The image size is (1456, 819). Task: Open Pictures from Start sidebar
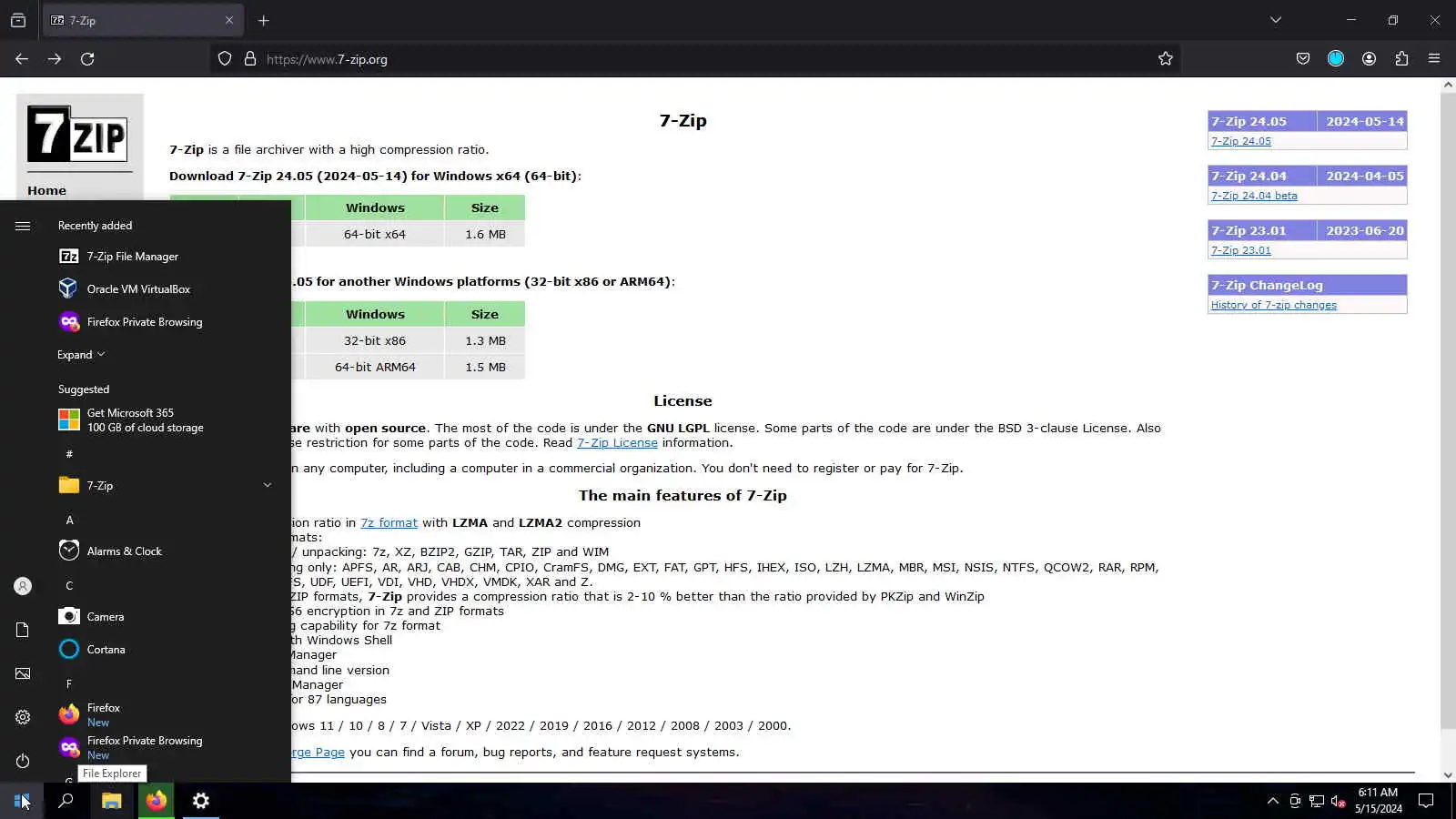[23, 673]
